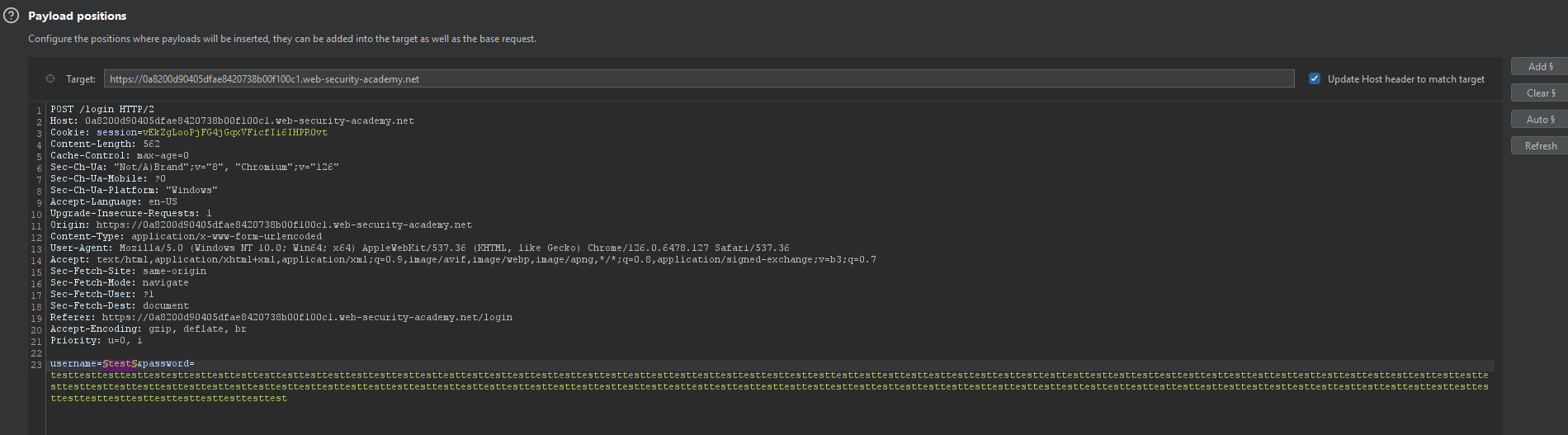Click the User-Agent header line
1568x435 pixels.
tap(419, 248)
